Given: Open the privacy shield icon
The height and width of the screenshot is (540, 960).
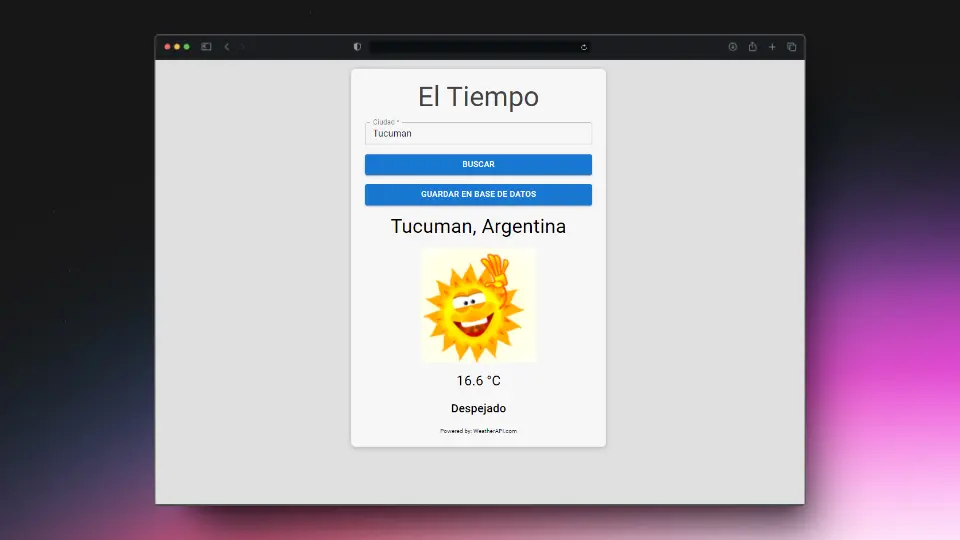Looking at the screenshot, I should pyautogui.click(x=358, y=47).
